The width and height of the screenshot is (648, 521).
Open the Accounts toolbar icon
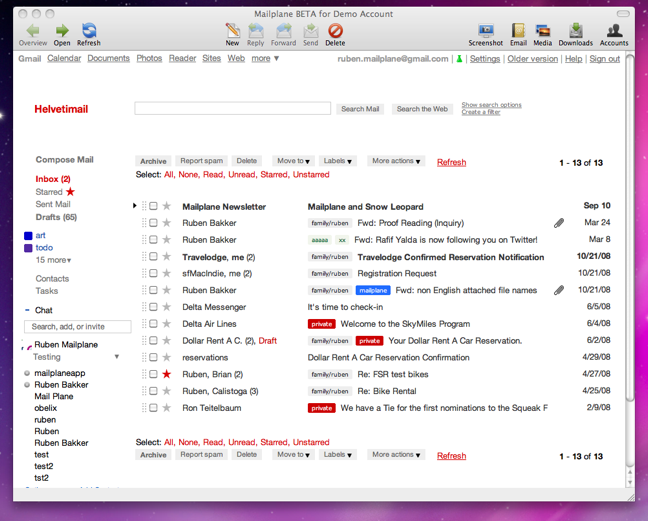tap(614, 31)
